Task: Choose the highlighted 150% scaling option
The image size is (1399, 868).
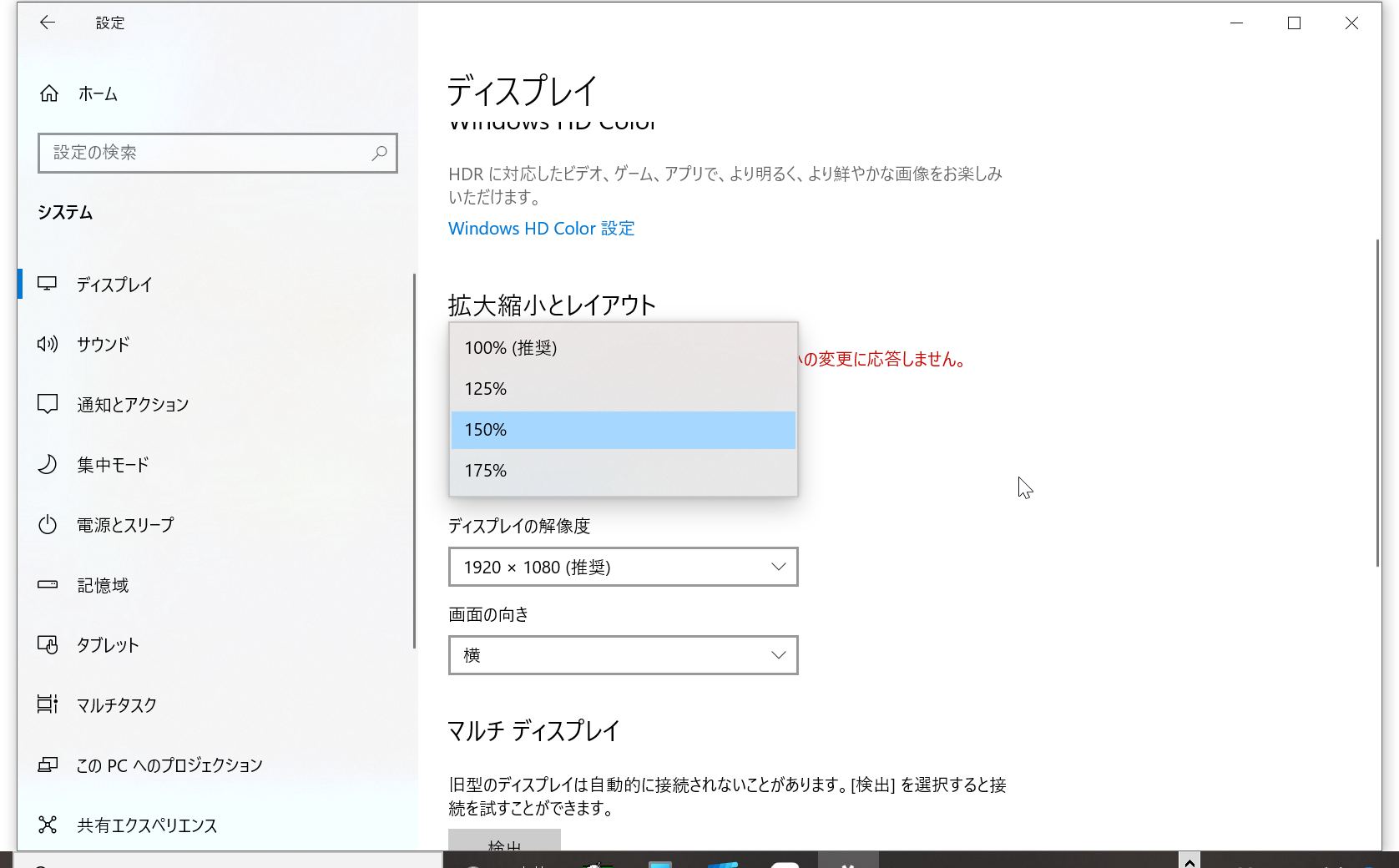Action: [624, 430]
